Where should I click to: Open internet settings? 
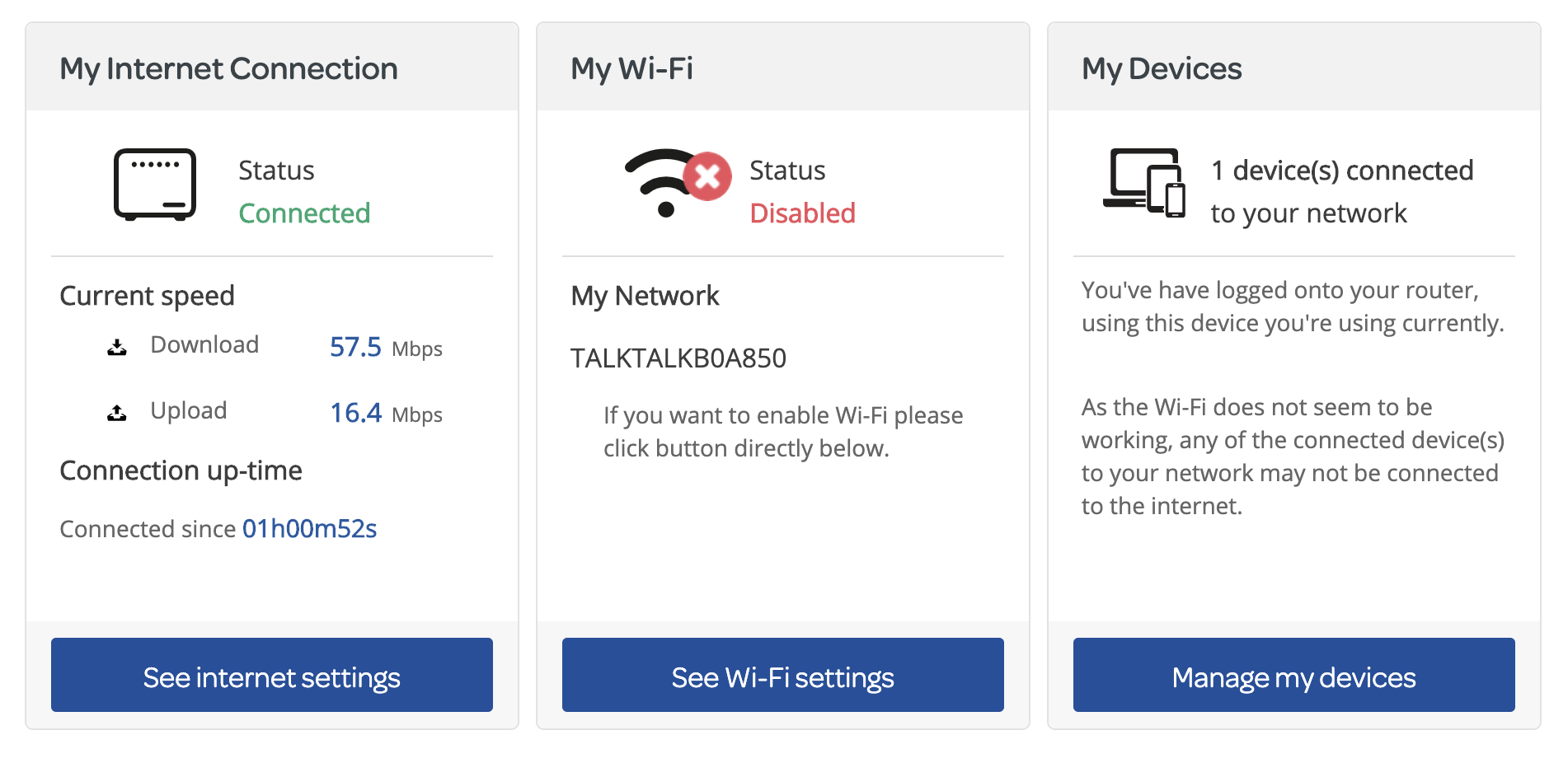pyautogui.click(x=272, y=676)
